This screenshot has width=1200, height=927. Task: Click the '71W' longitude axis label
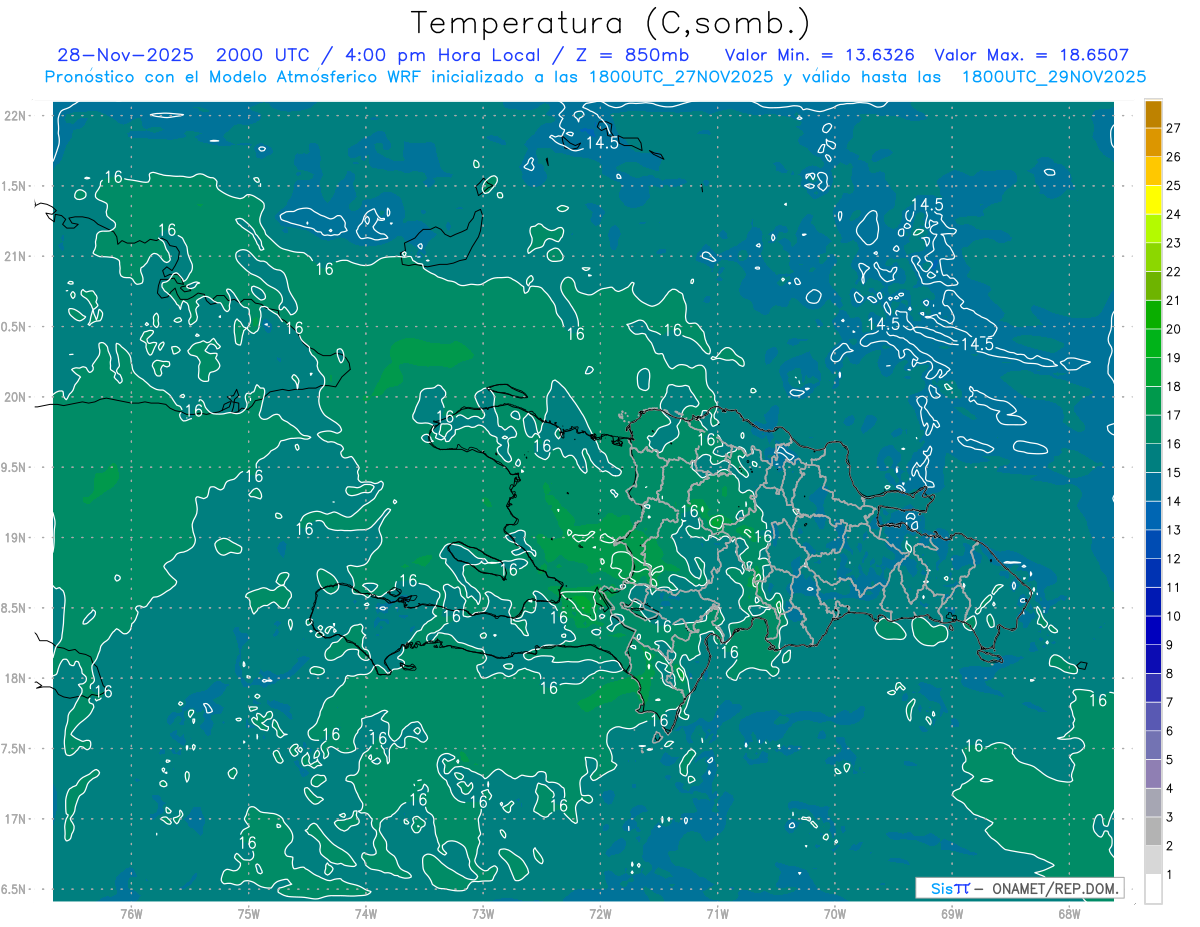pos(717,914)
